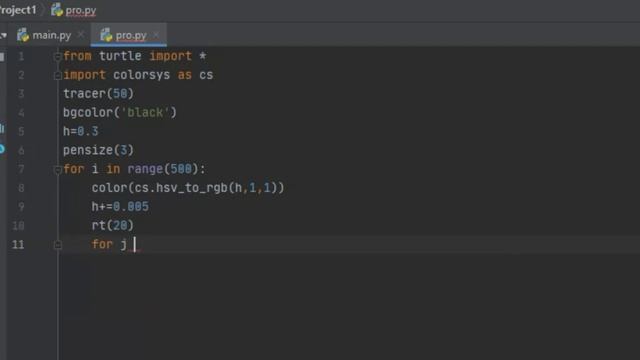Click the rt(20) line
The image size is (640, 360).
point(112,225)
